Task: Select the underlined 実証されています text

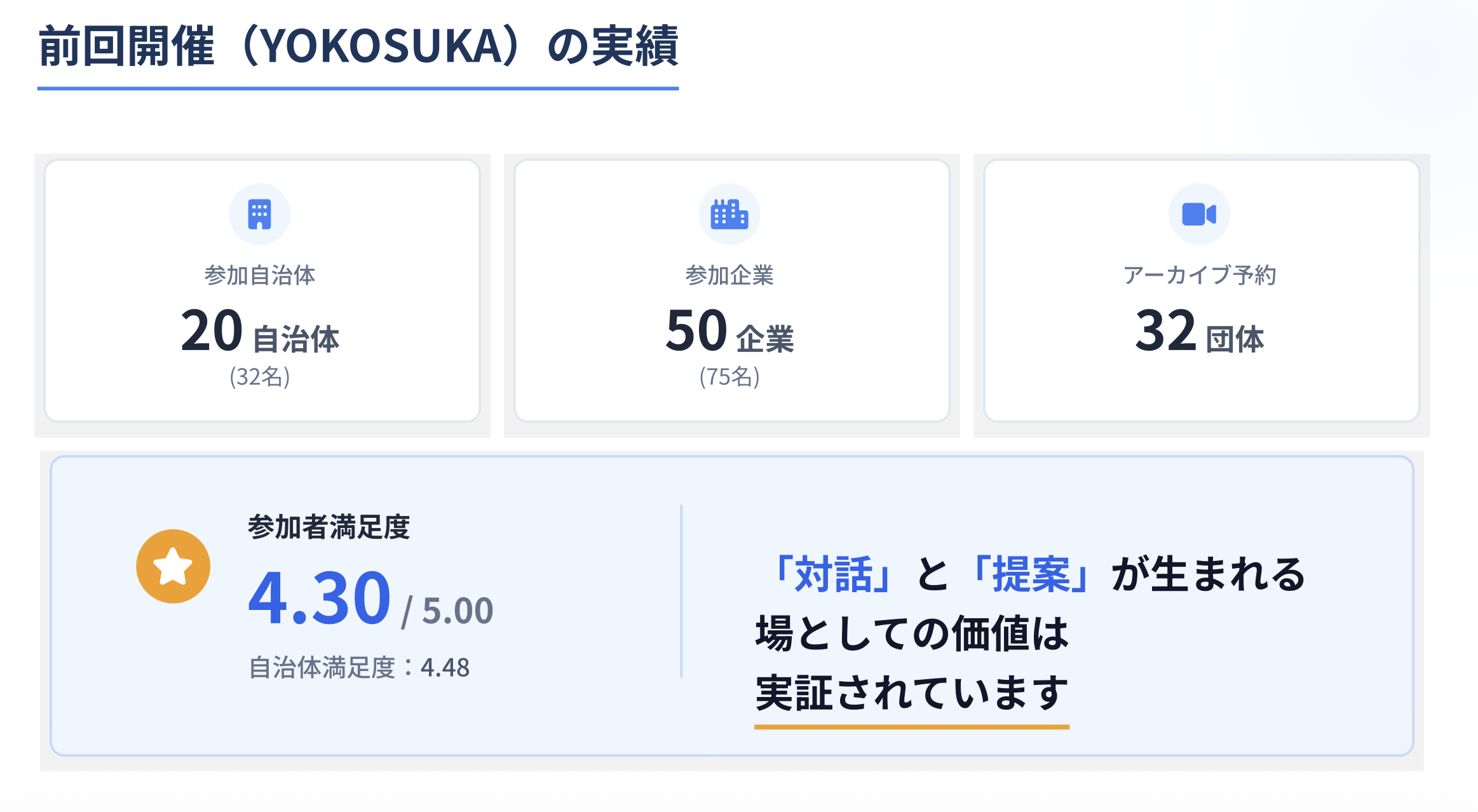Action: tap(911, 693)
